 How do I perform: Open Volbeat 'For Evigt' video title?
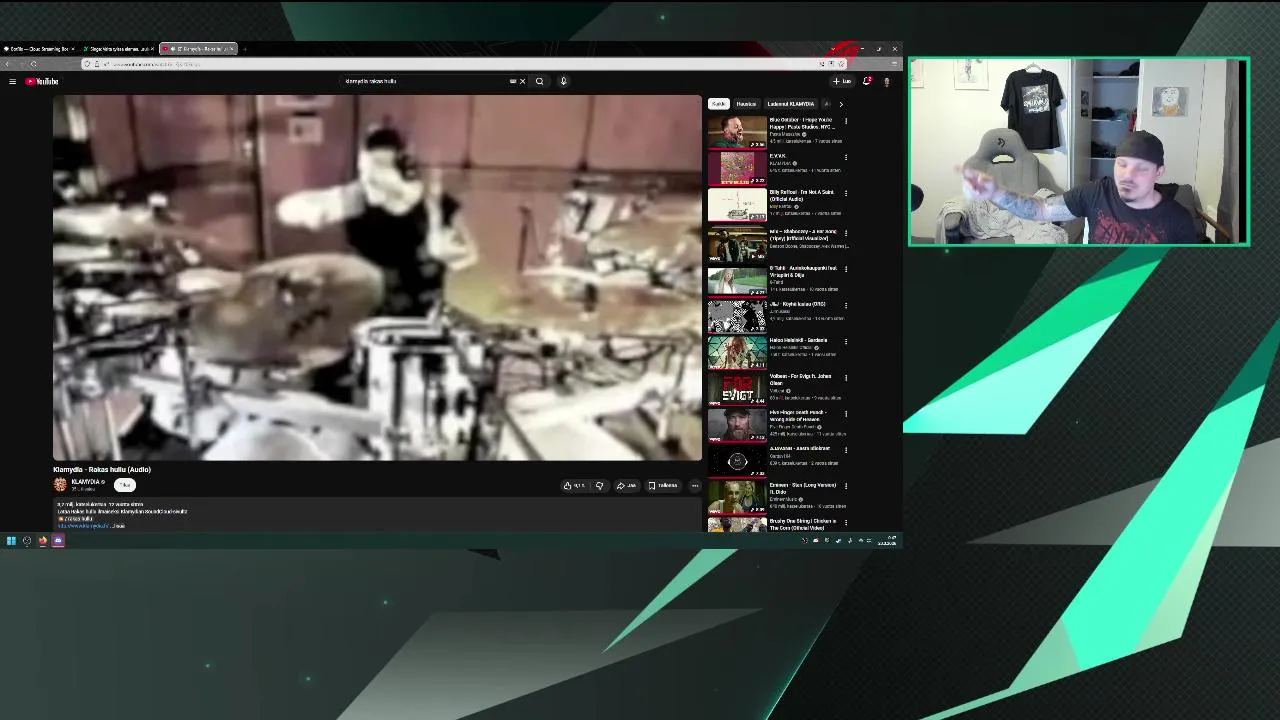coord(800,380)
